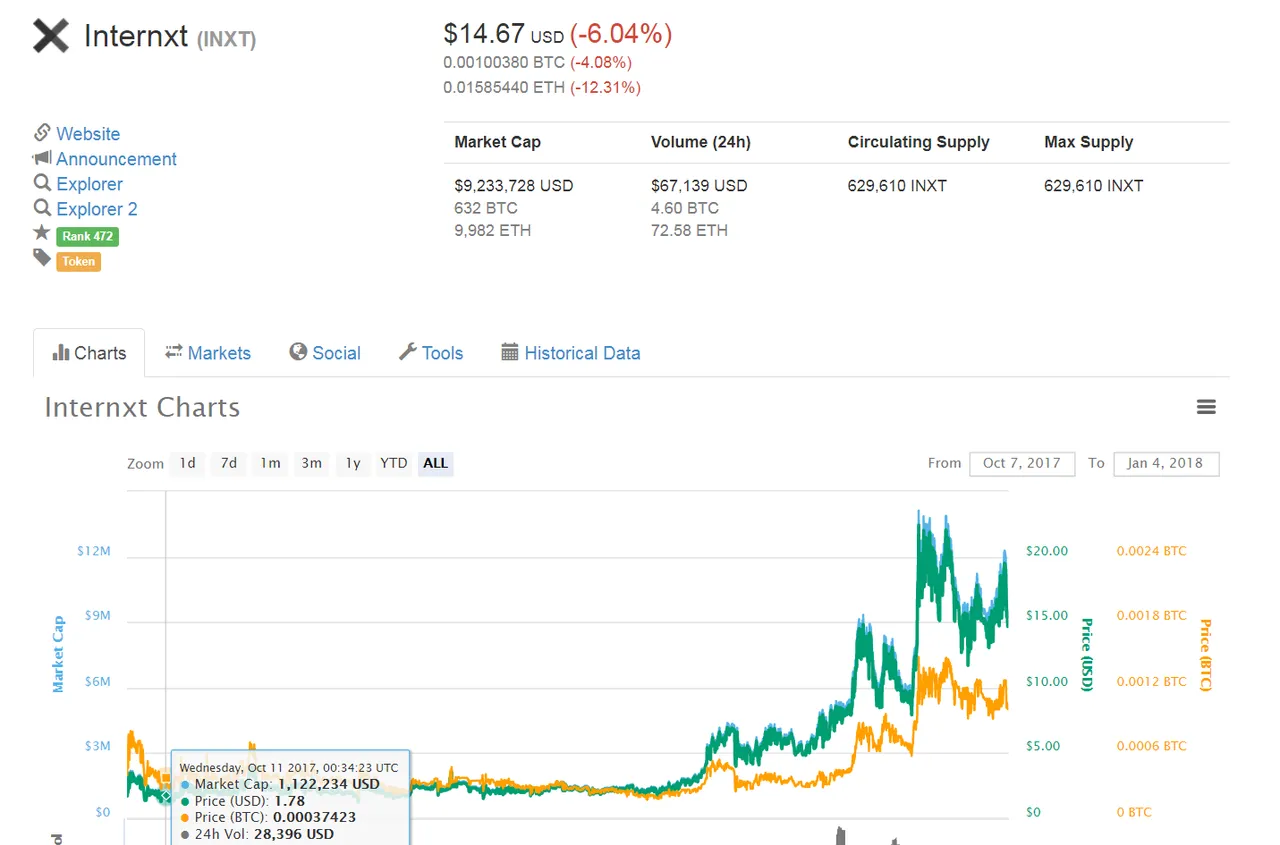The height and width of the screenshot is (845, 1280).
Task: Set chart zoom to 7d
Action: (x=229, y=463)
